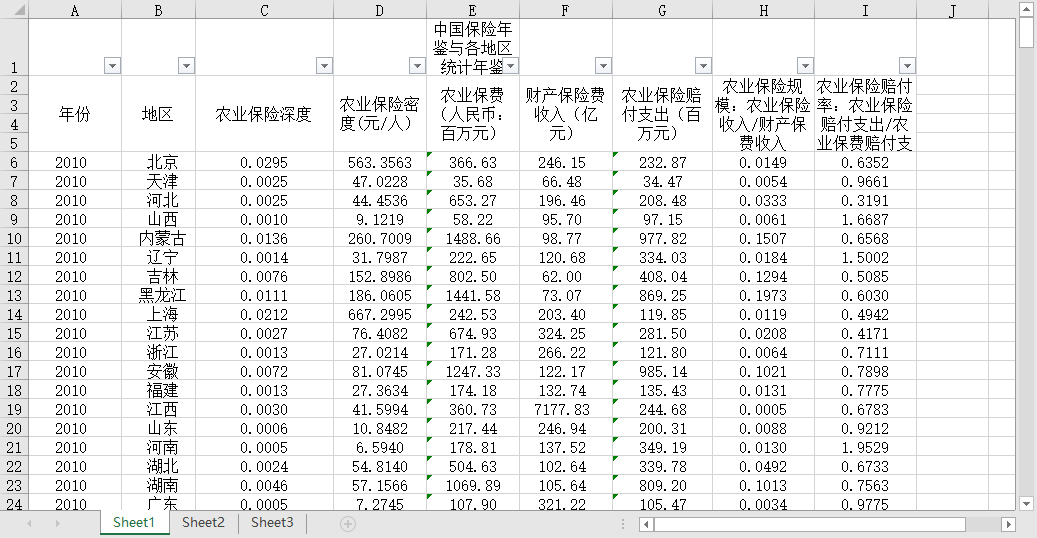Viewport: 1037px width, 538px height.
Task: Open filter dropdown in column B header
Action: [187, 66]
